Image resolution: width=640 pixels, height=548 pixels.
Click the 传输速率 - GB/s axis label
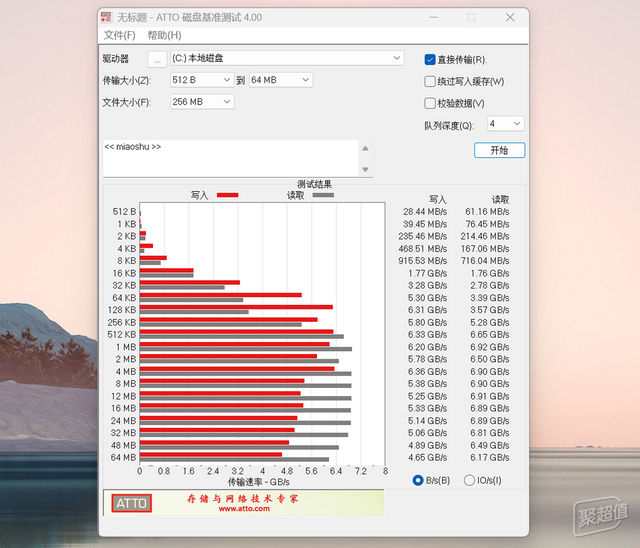(259, 482)
